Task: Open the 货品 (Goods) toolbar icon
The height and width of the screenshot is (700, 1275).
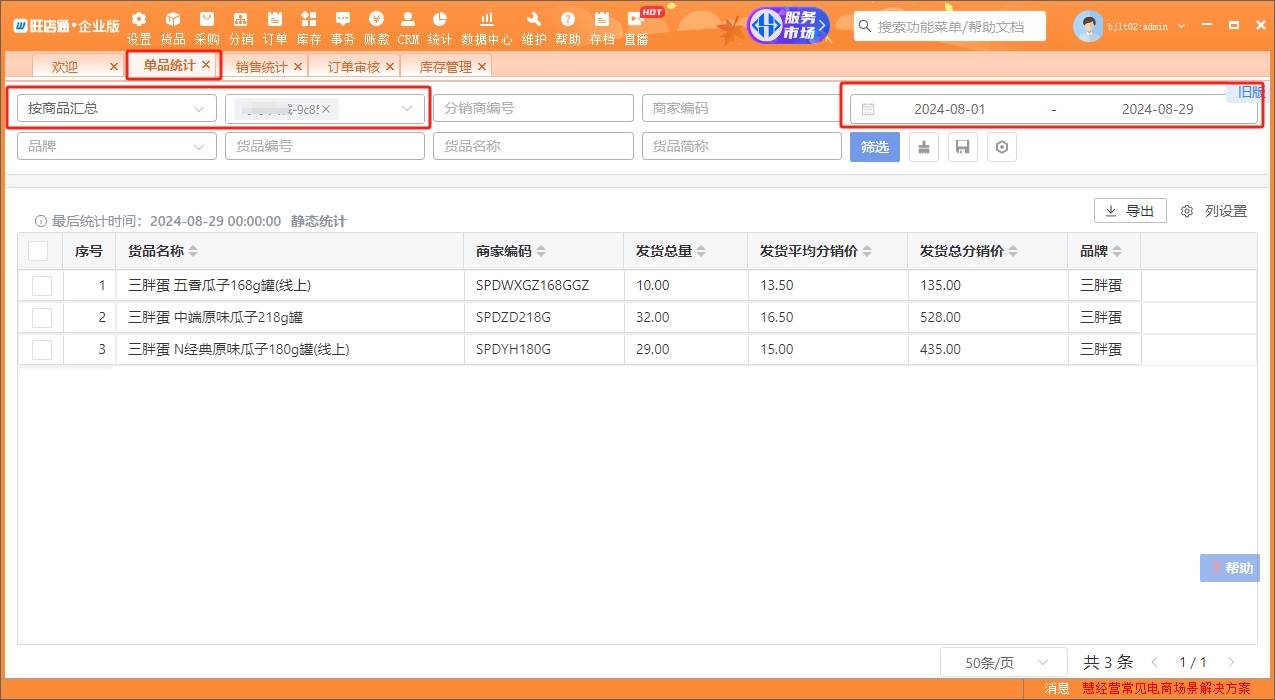Action: click(173, 28)
